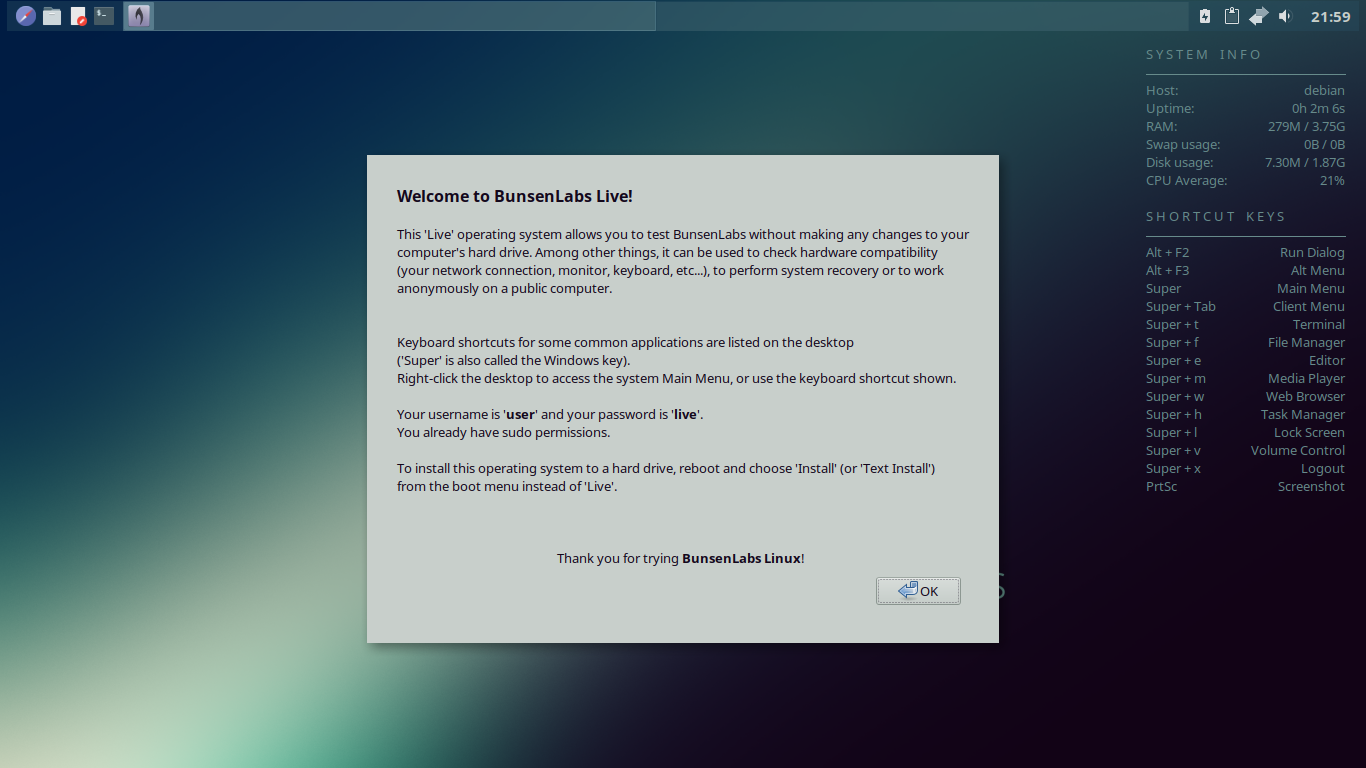Screen dimensions: 1366x768
Task: Click the "Volume Control" shortcut entry
Action: pyautogui.click(x=1298, y=451)
